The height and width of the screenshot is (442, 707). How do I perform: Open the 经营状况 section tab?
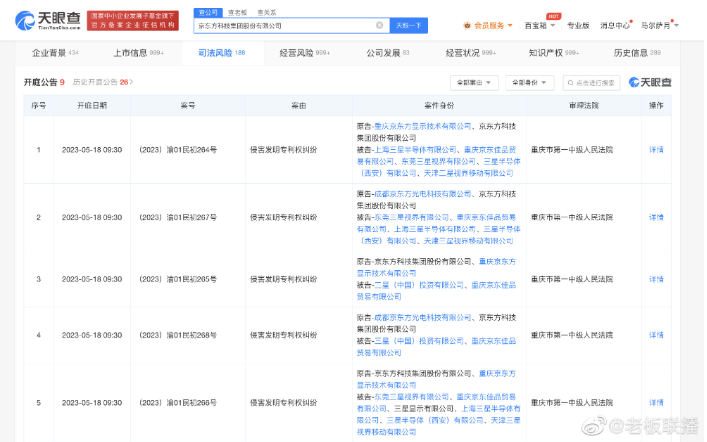tap(471, 53)
